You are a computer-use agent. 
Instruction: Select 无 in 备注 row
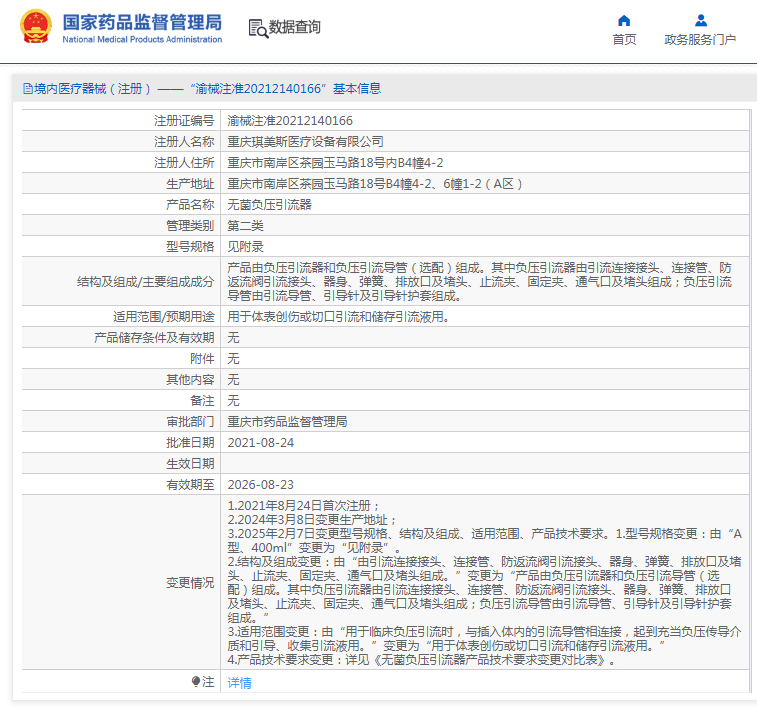233,401
